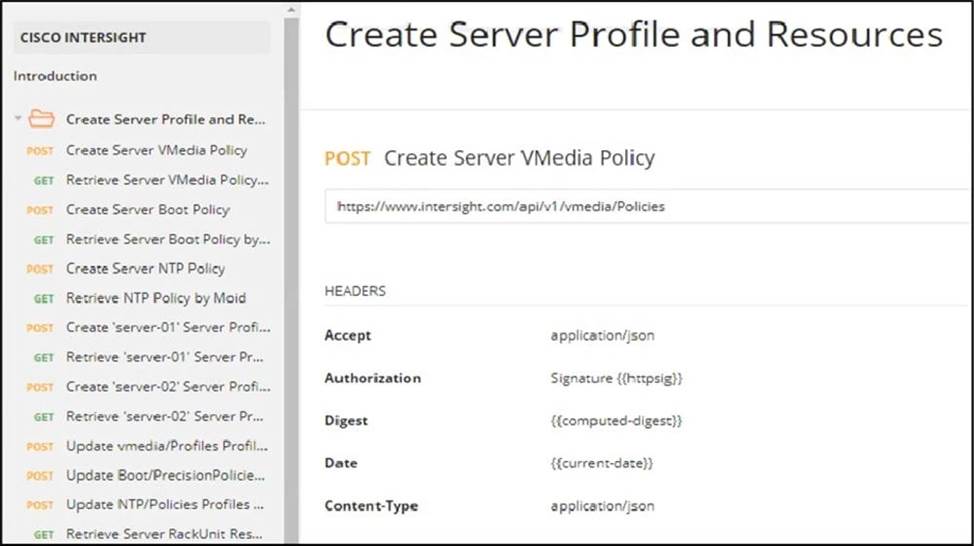
Task: Open 'Create Server VMedia Policy' sidebar request
Action: pos(157,150)
